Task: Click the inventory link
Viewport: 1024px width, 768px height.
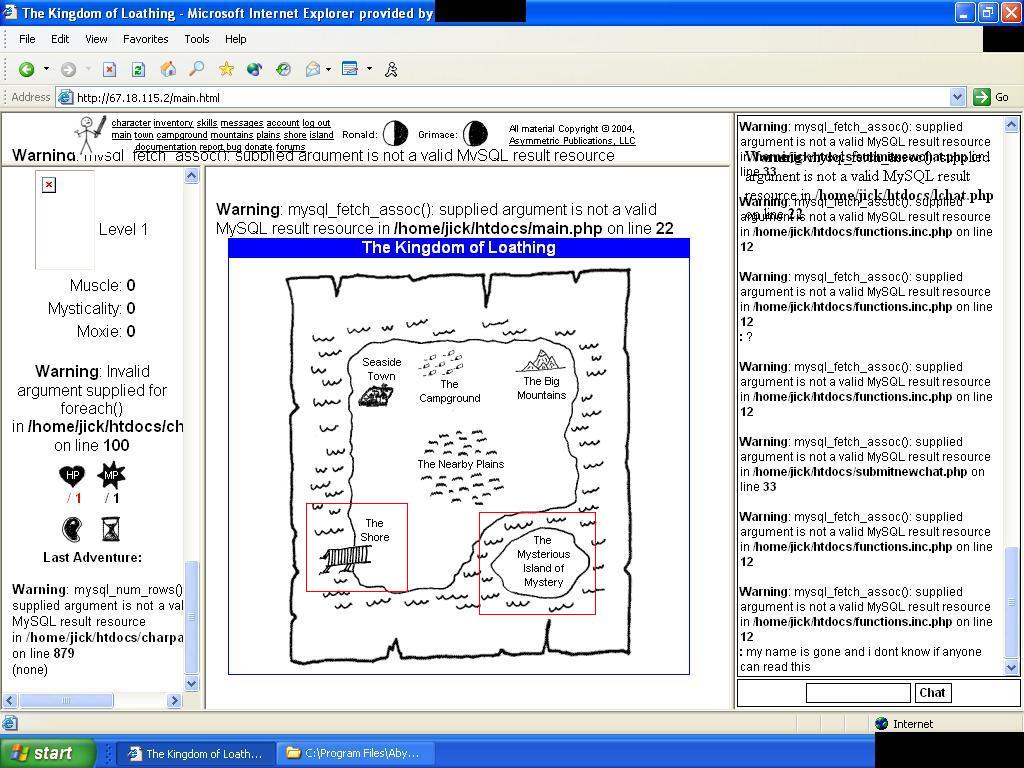Action: (173, 123)
